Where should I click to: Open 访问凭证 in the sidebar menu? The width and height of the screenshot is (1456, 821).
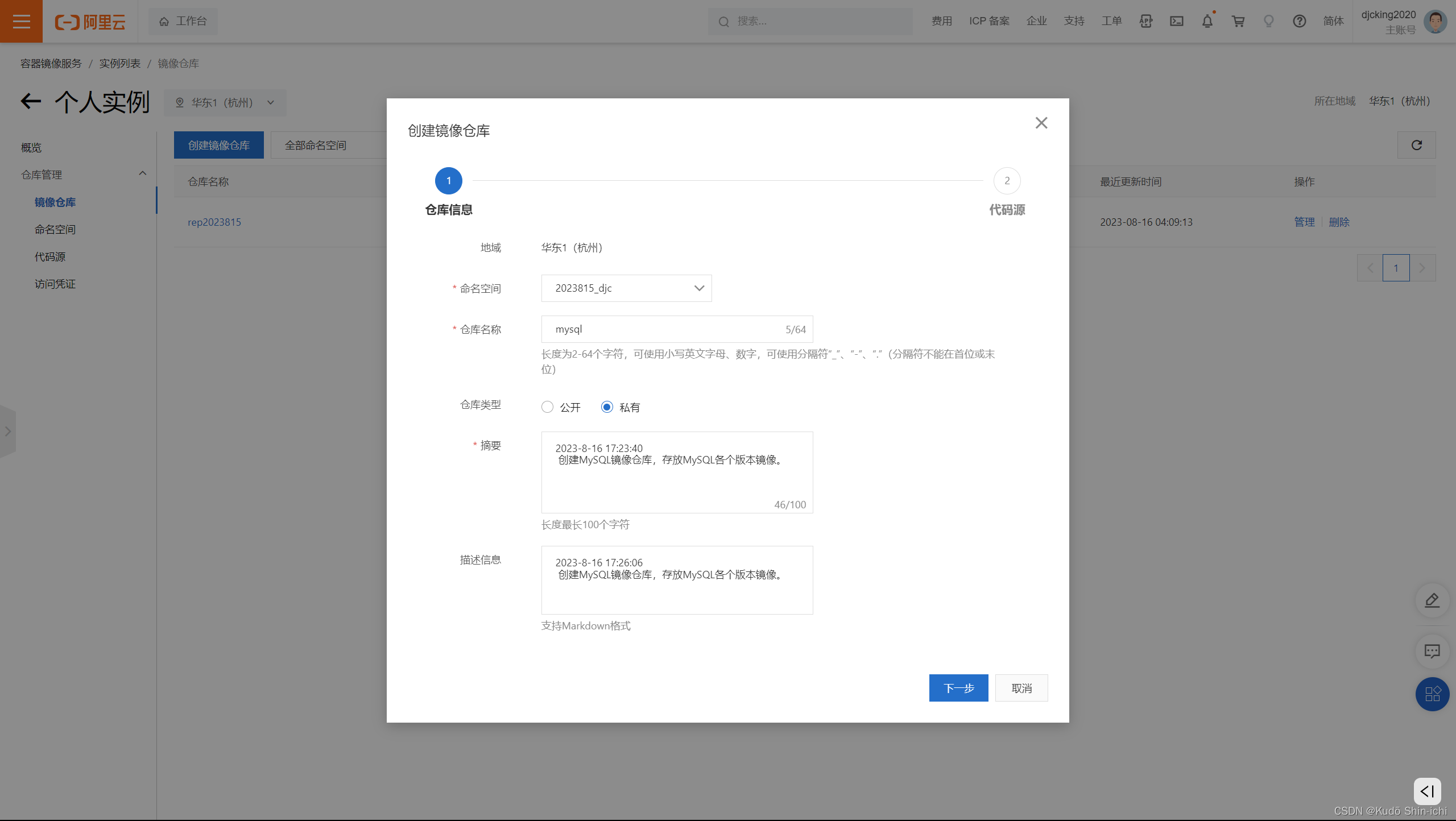click(55, 284)
